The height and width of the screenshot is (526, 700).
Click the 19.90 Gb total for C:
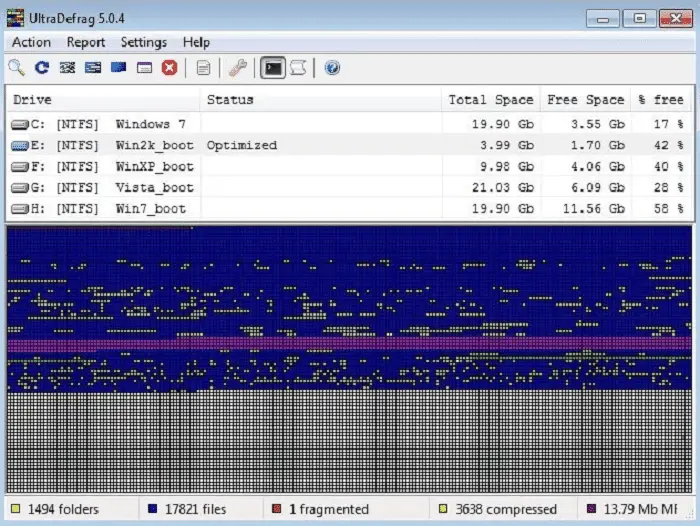coord(503,124)
